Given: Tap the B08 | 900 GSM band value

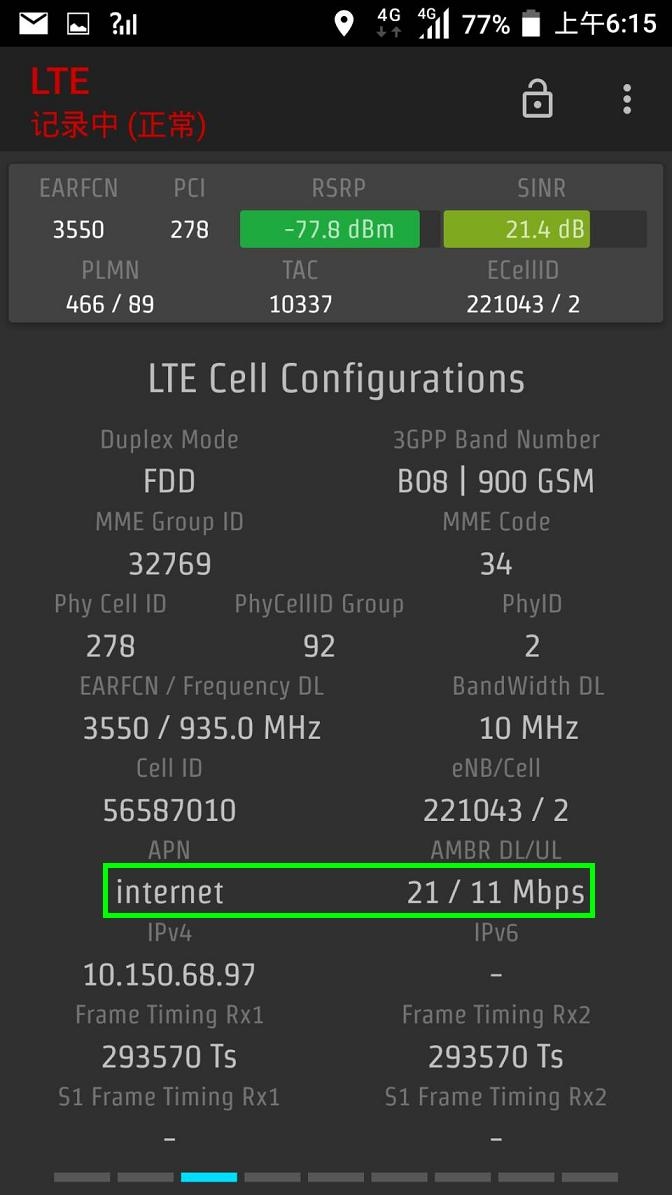Looking at the screenshot, I should pyautogui.click(x=496, y=482).
